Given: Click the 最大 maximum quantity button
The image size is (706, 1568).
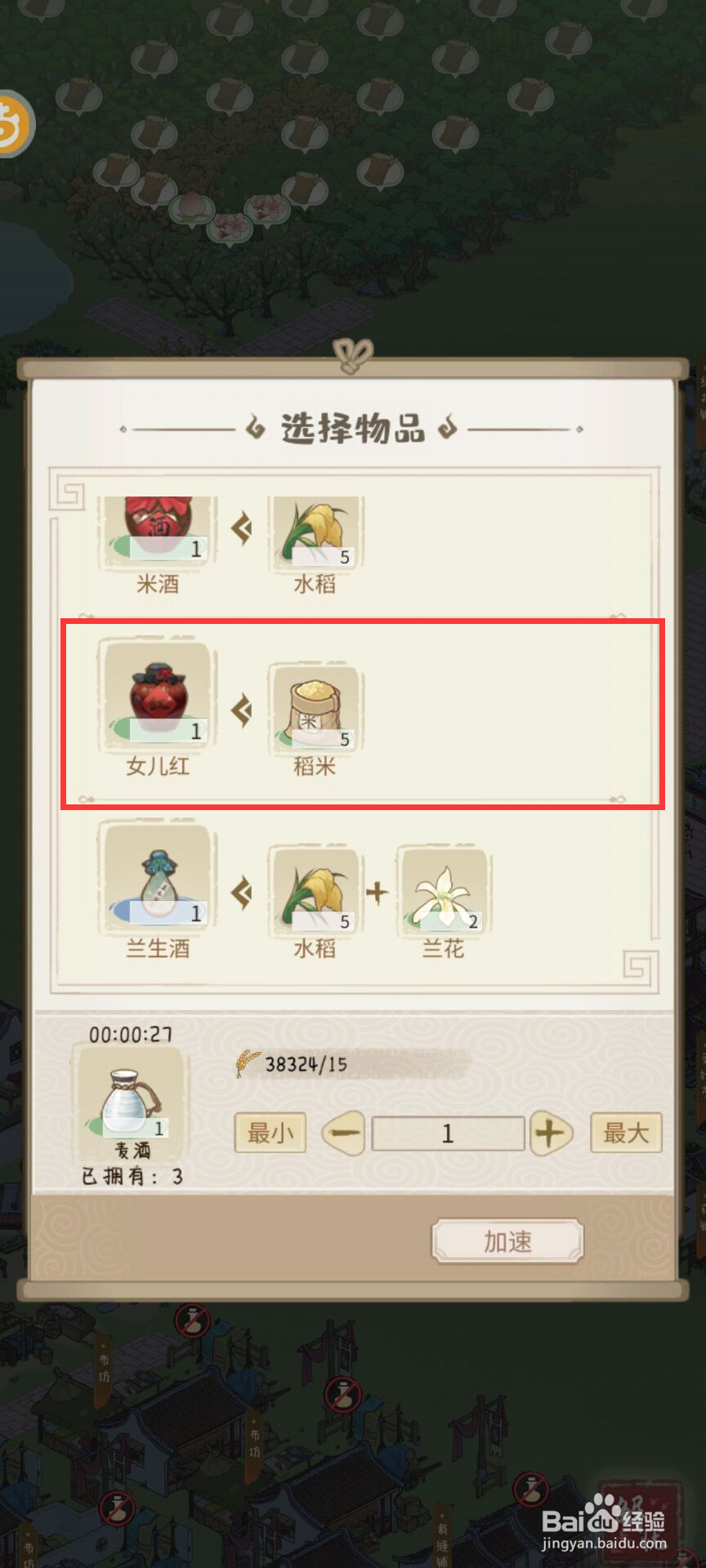Looking at the screenshot, I should pyautogui.click(x=626, y=1133).
